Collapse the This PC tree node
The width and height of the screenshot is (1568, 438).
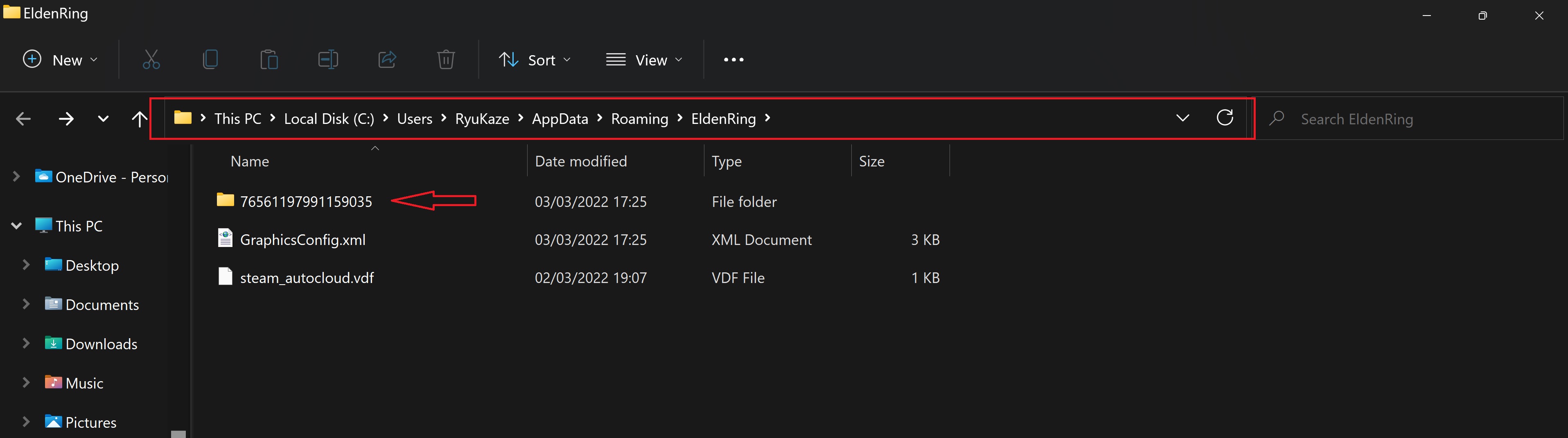pos(16,226)
